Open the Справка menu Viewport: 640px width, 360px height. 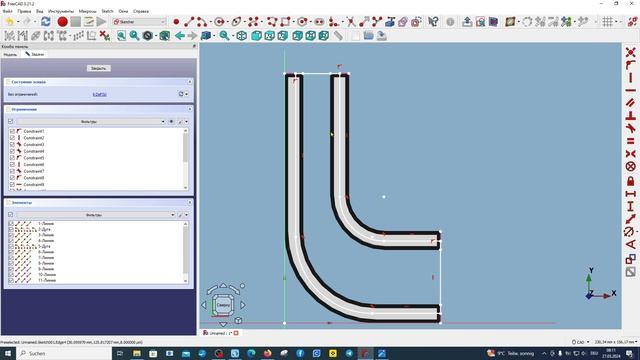tap(141, 11)
